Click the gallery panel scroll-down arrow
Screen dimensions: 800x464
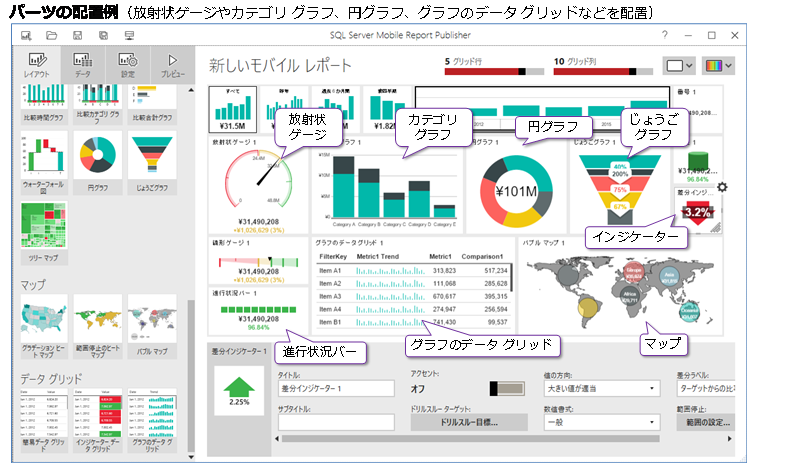pos(191,457)
